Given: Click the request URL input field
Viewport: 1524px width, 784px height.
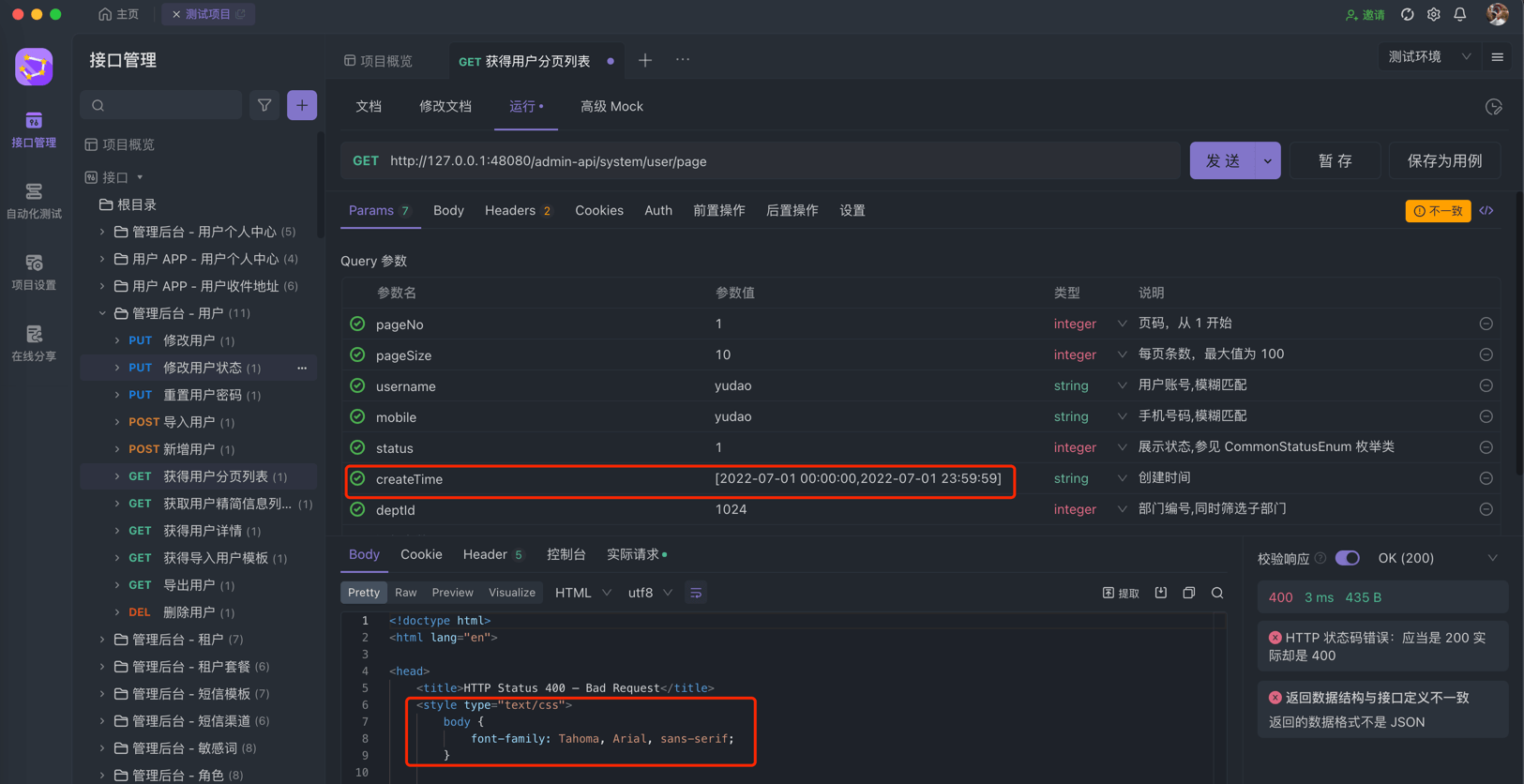Looking at the screenshot, I should (x=778, y=161).
